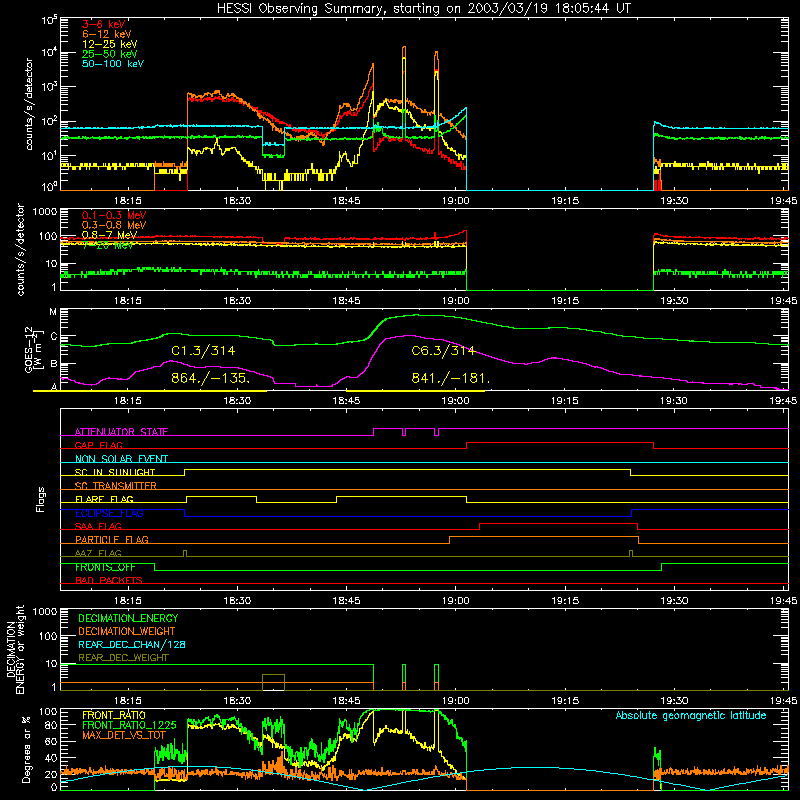Click the Absolute geomagnetic latitude label

(x=691, y=716)
